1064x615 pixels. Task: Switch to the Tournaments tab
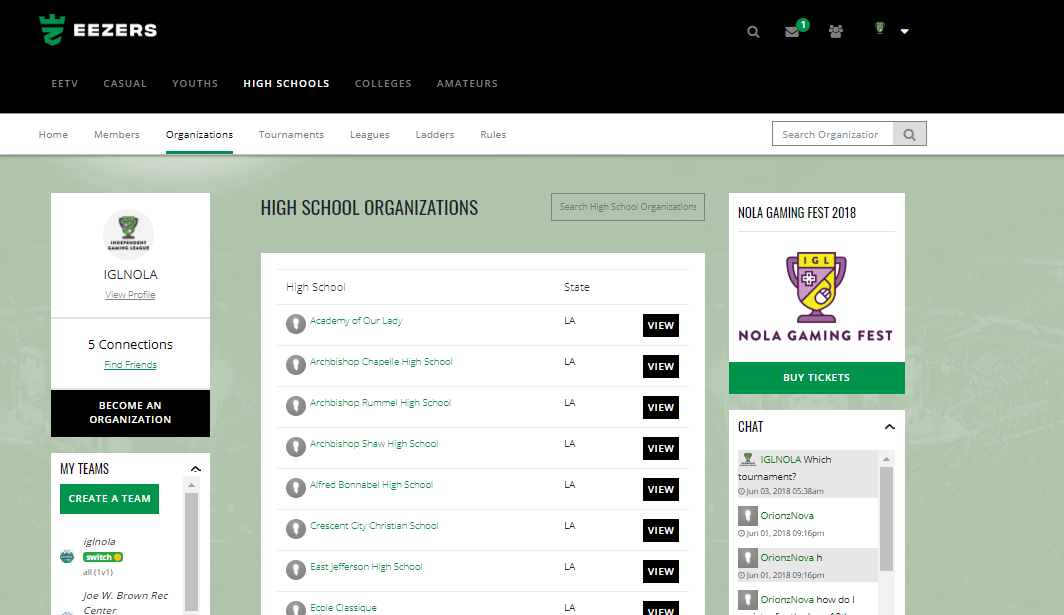(x=291, y=134)
